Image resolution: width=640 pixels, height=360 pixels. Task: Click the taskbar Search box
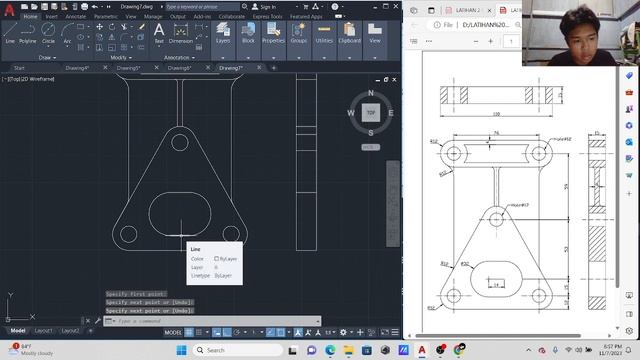(x=238, y=350)
